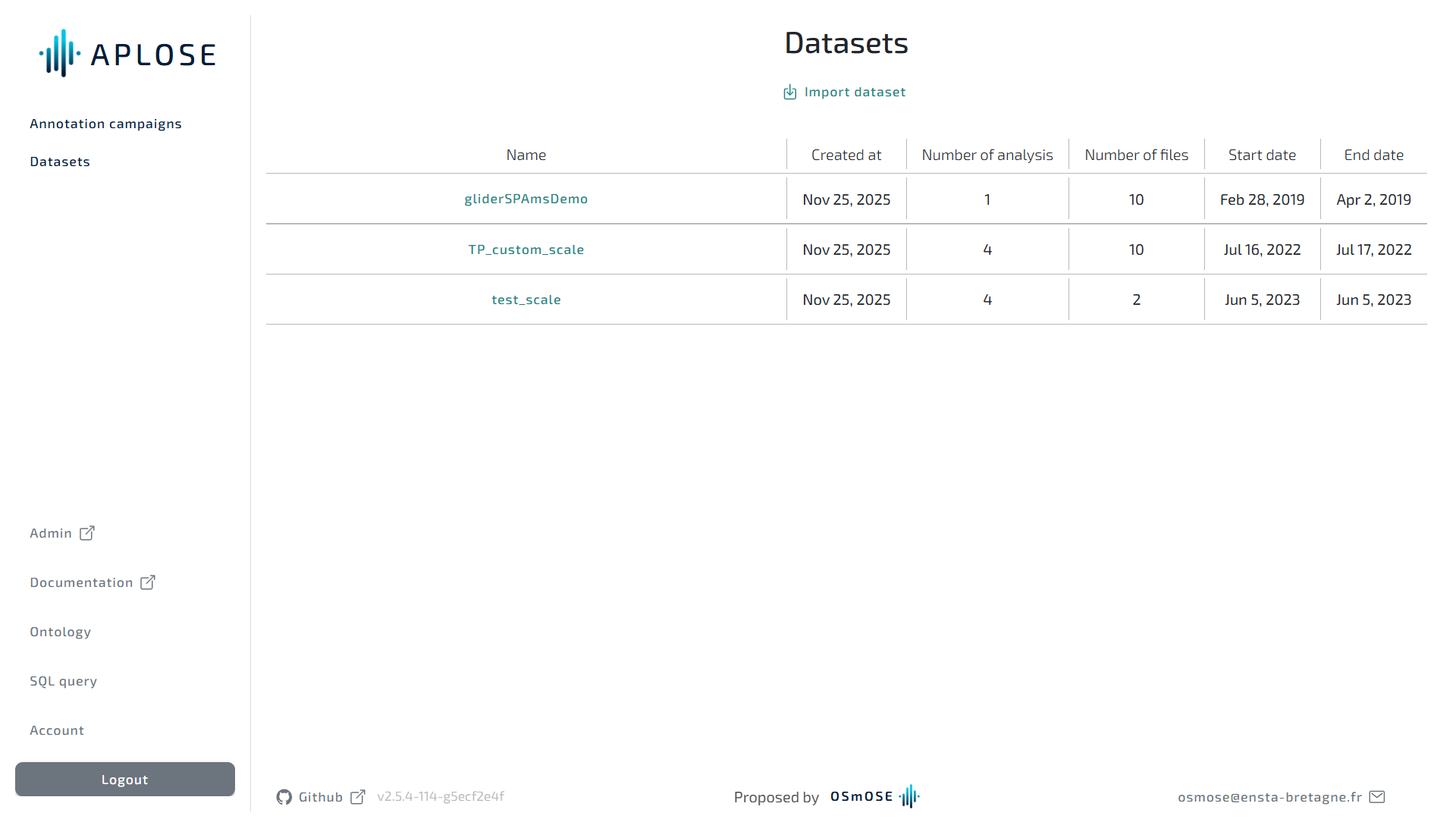This screenshot has height=819, width=1456.
Task: Click osmose@ensta-bretagne.fr email link
Action: (x=1269, y=797)
